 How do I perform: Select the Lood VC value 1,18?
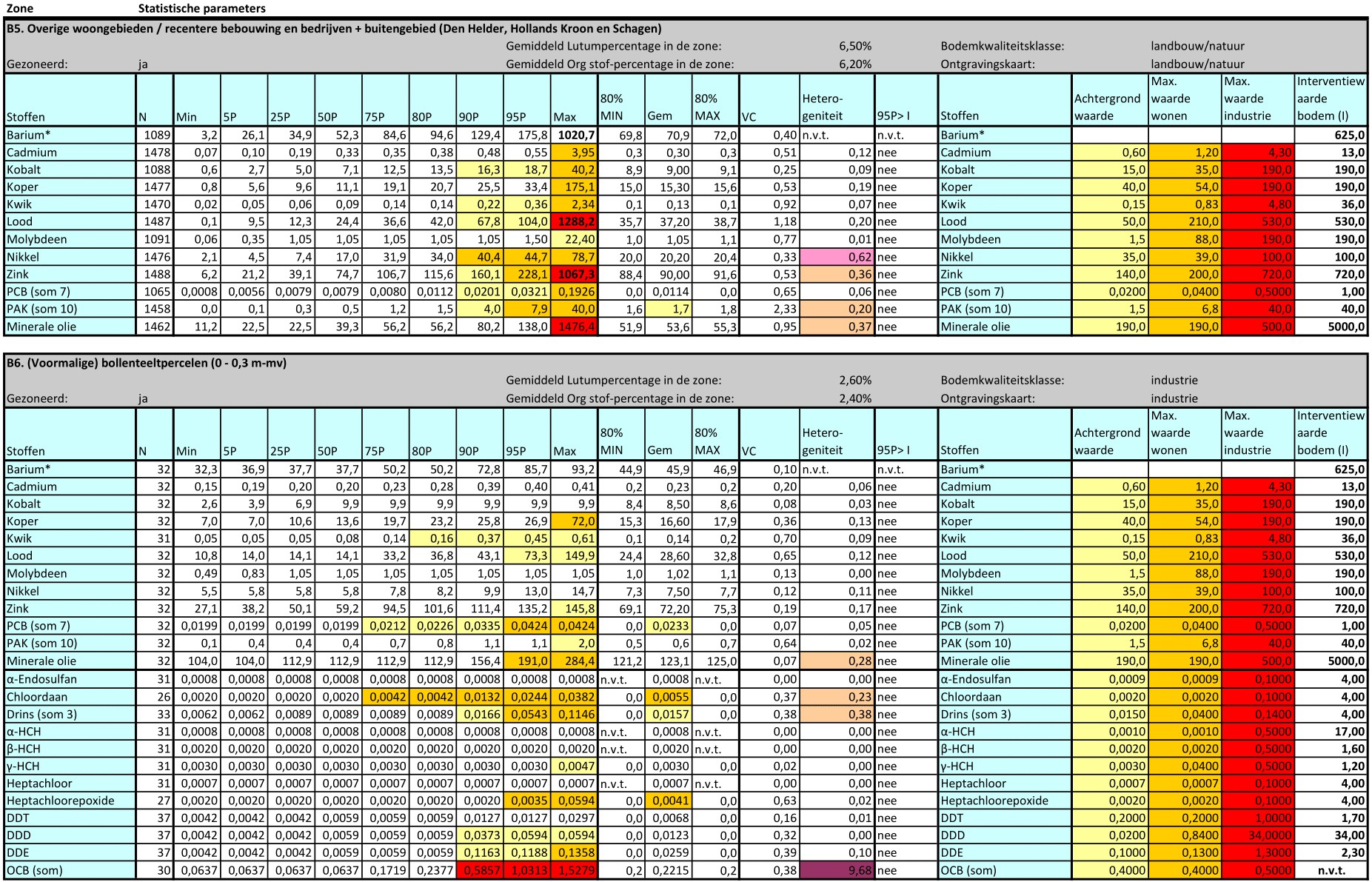click(x=769, y=221)
